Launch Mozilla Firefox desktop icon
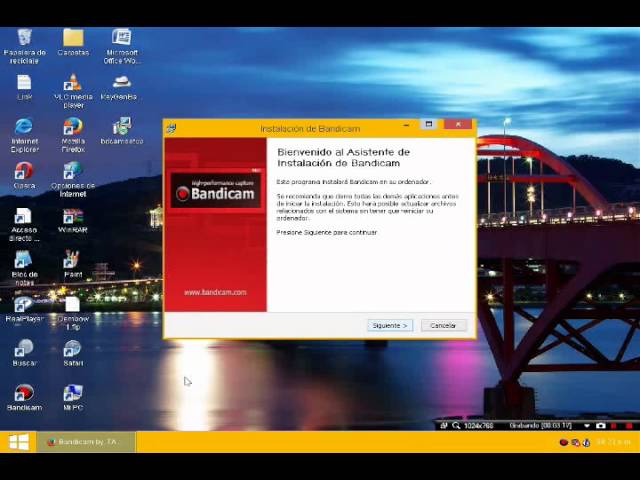 pyautogui.click(x=73, y=136)
